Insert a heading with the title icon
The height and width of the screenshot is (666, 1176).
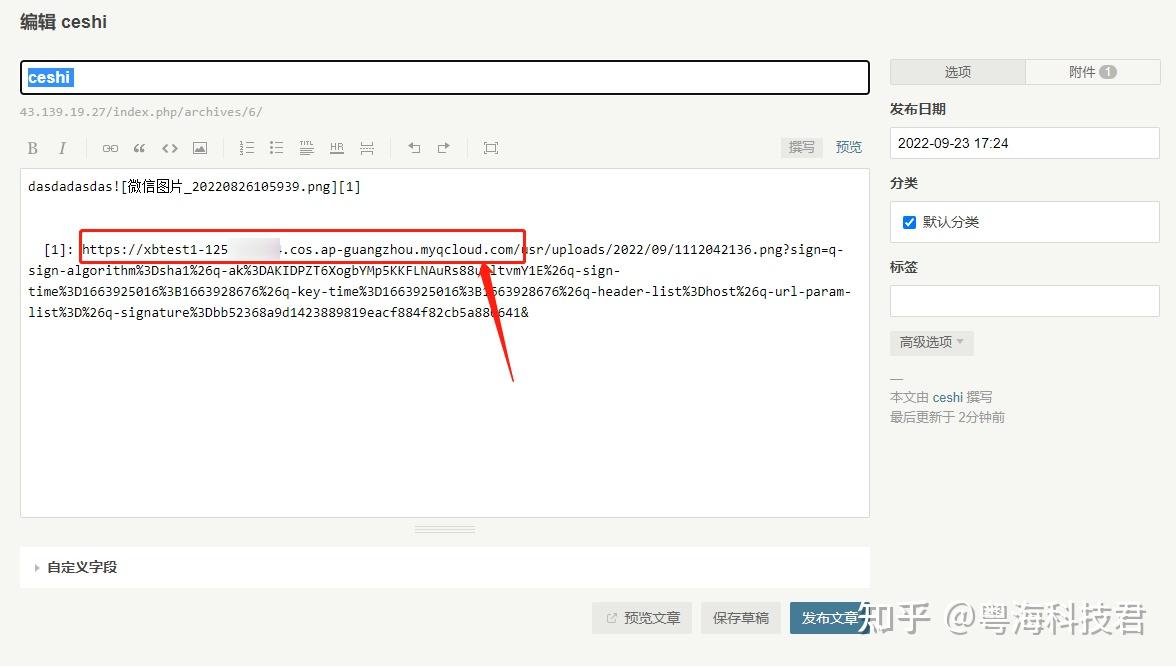coord(307,148)
